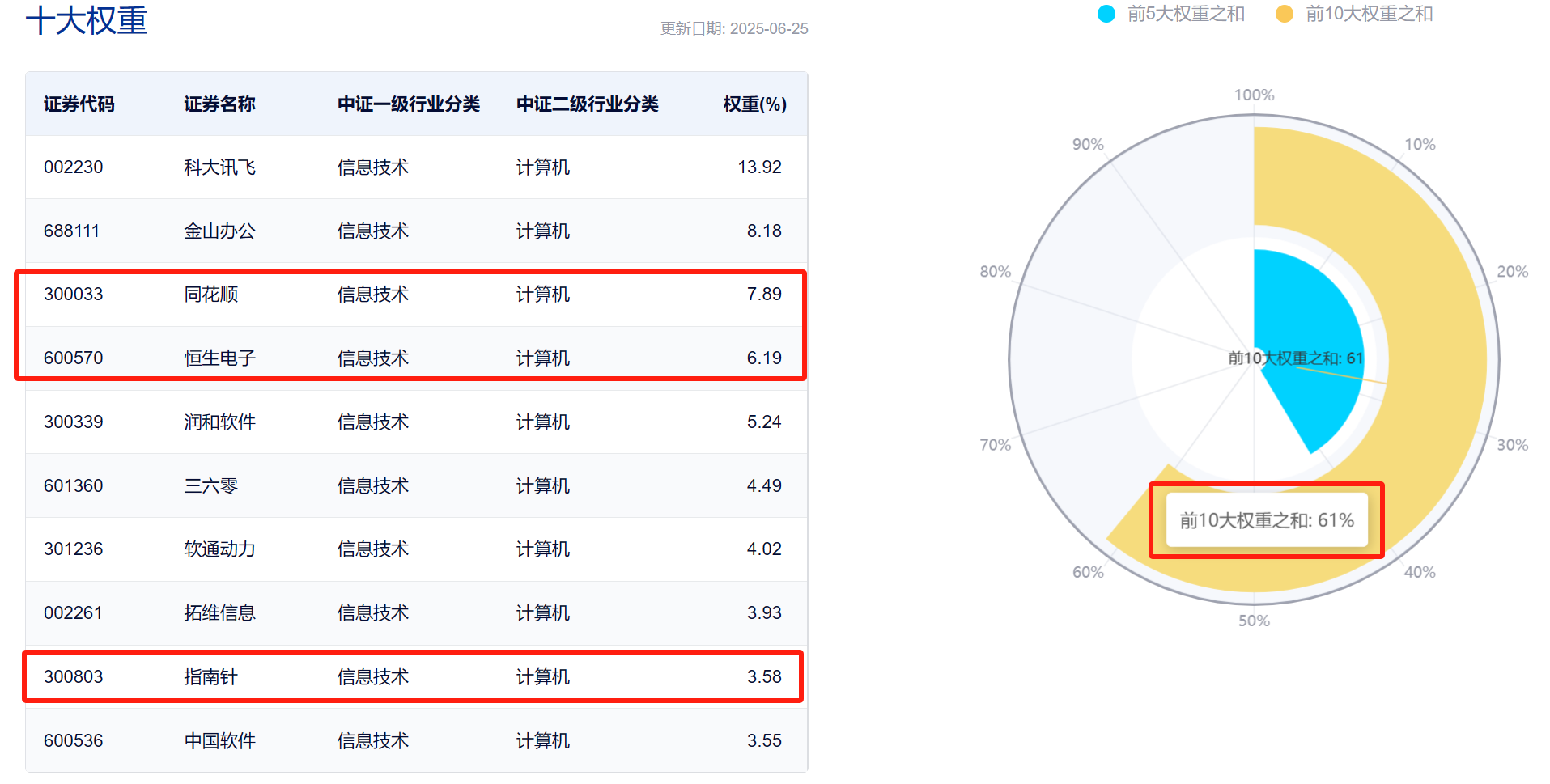Select the stock name 润和软件

pos(219,422)
